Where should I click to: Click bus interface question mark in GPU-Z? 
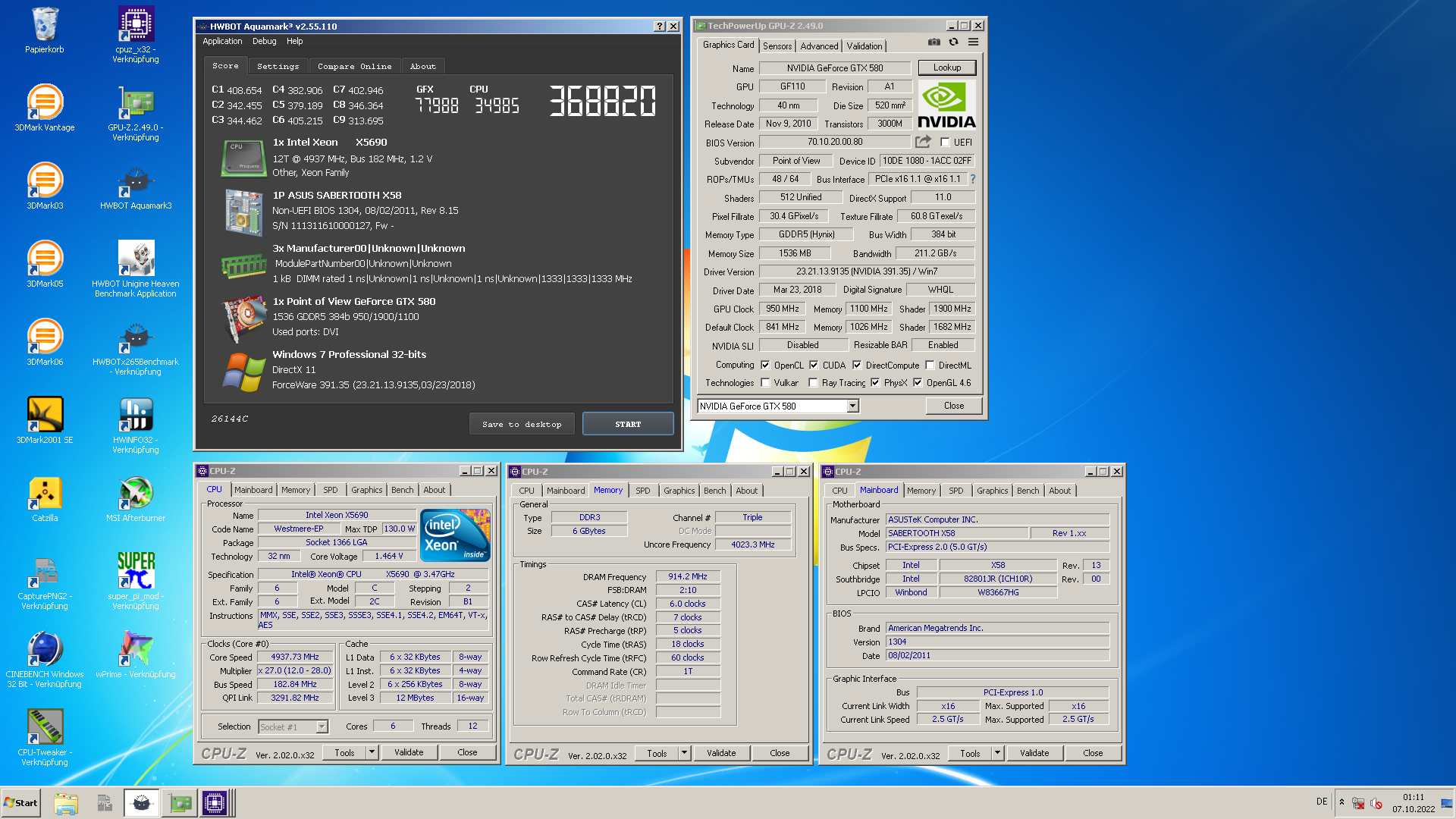[x=972, y=179]
